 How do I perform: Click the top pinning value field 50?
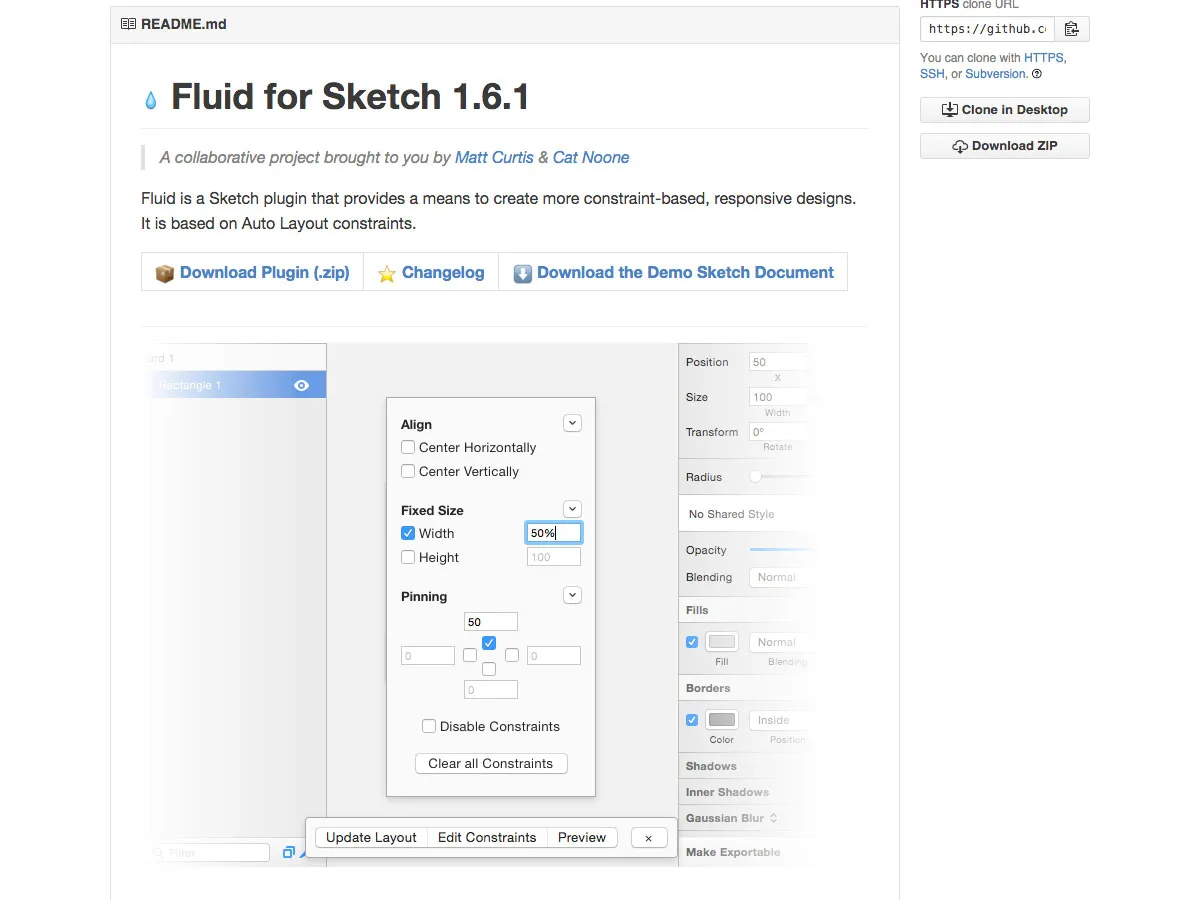click(x=491, y=622)
